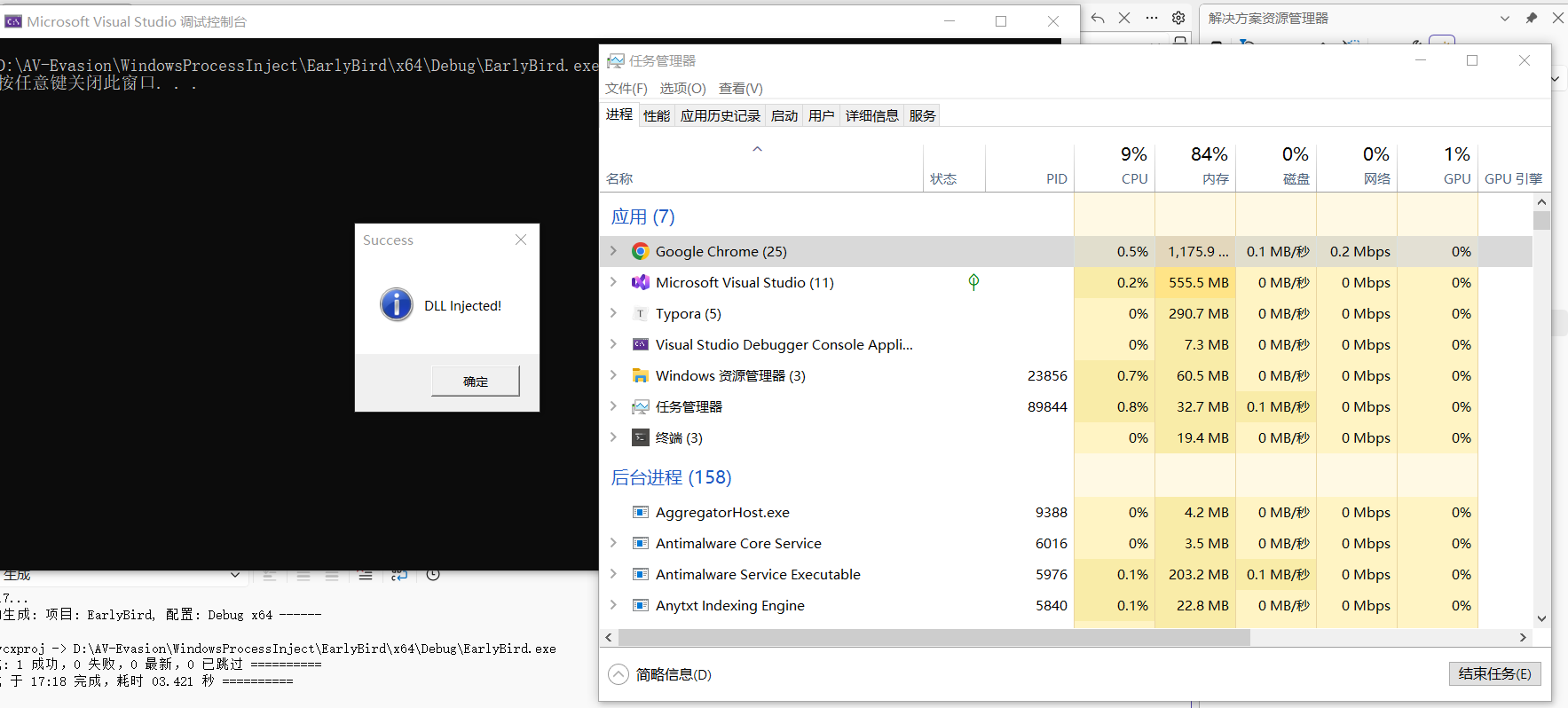The image size is (1568, 708).
Task: Toggle 简略信息(D) fewer details view
Action: point(659,675)
